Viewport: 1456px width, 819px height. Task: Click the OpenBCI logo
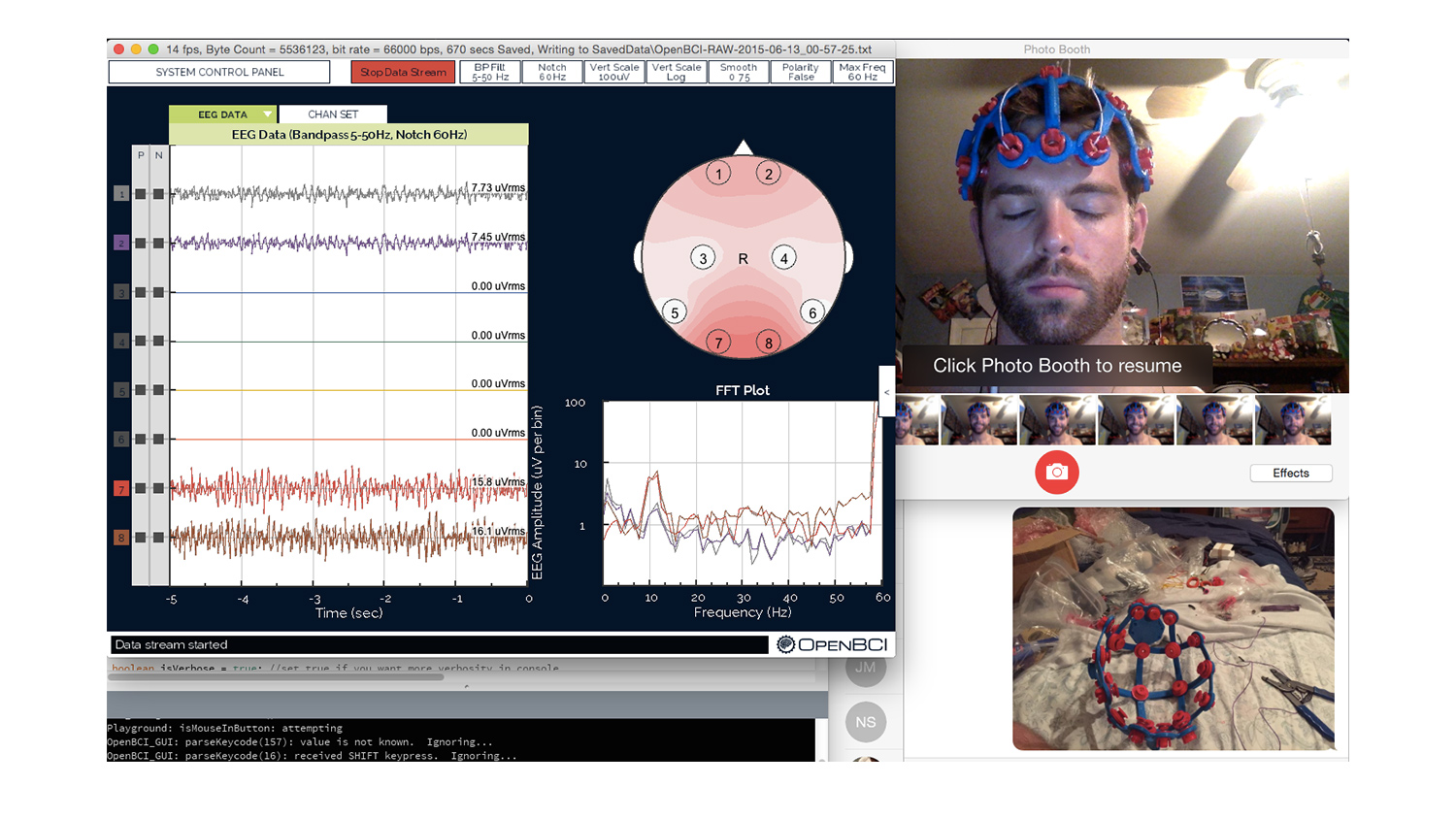(831, 644)
